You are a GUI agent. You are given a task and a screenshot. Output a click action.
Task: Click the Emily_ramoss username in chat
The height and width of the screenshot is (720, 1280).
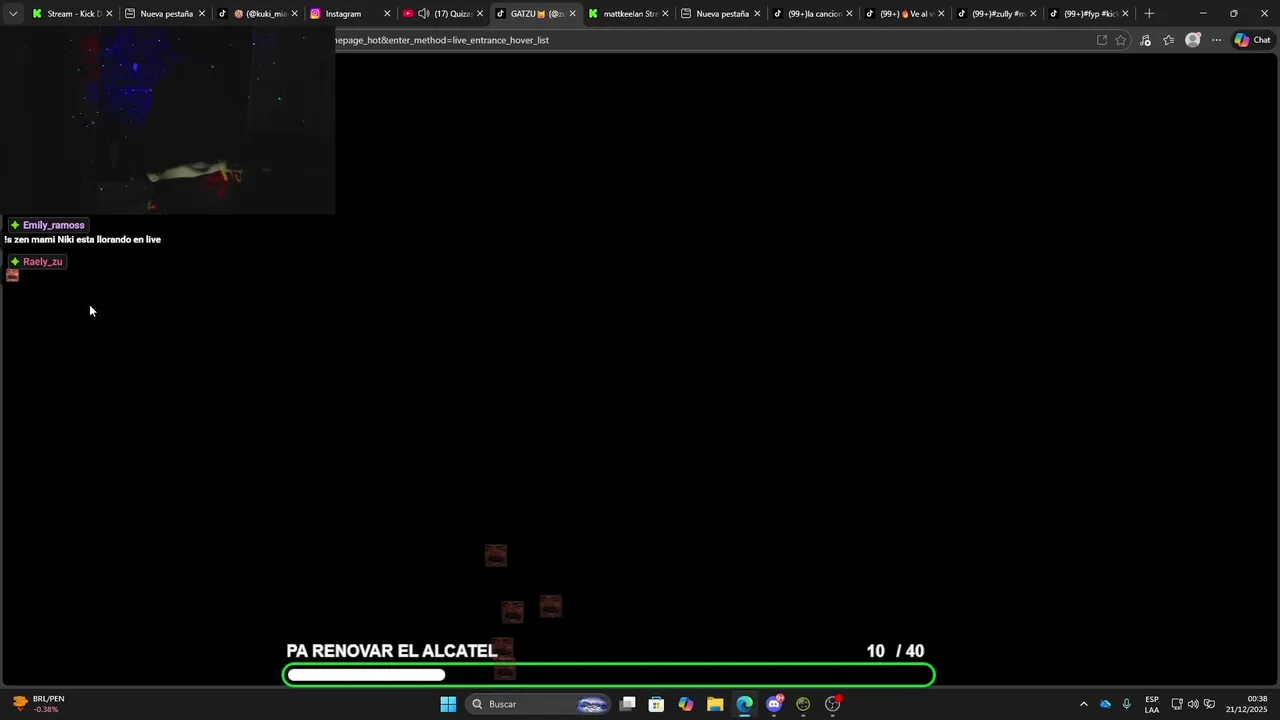coord(54,225)
